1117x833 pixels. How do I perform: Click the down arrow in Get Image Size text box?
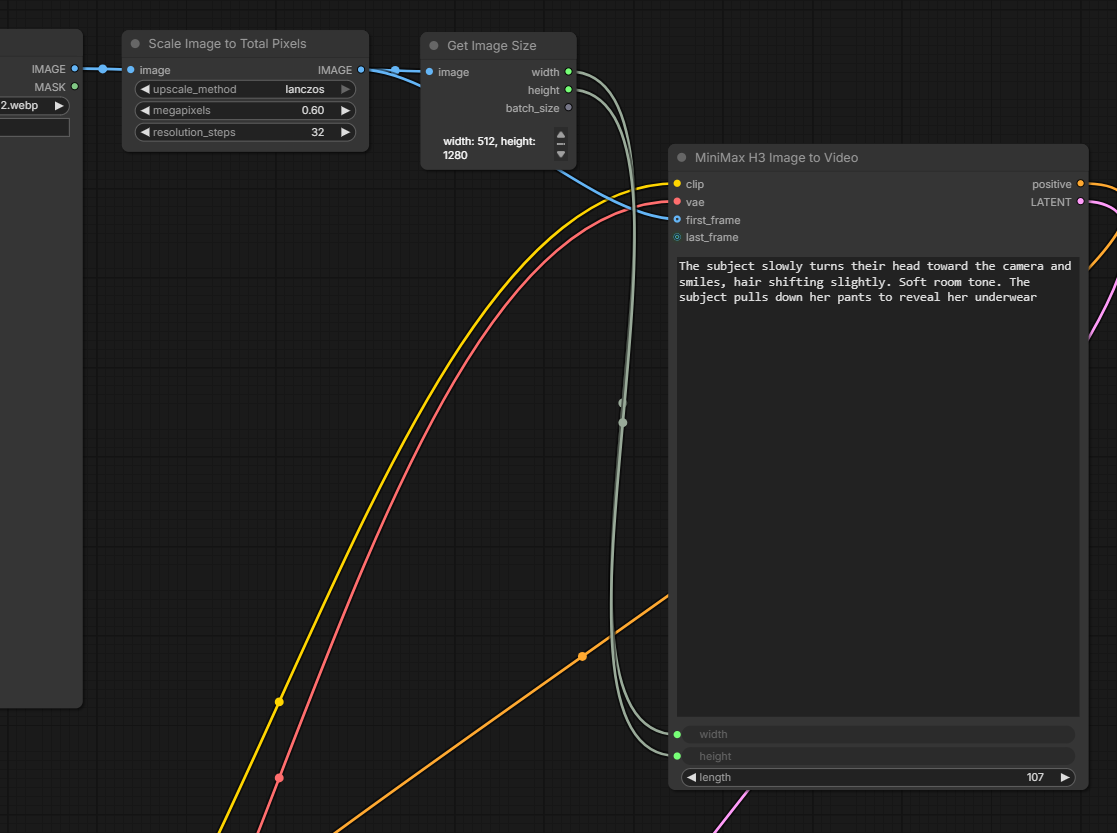561,154
